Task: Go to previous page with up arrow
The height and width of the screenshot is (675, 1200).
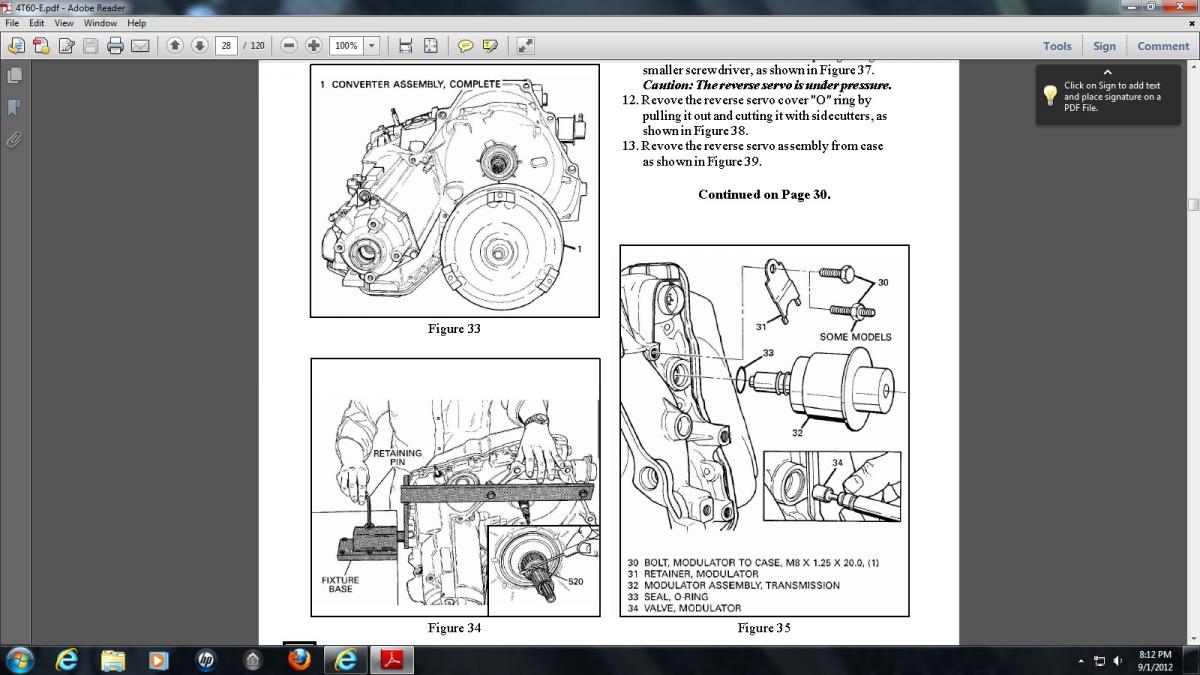Action: (175, 46)
